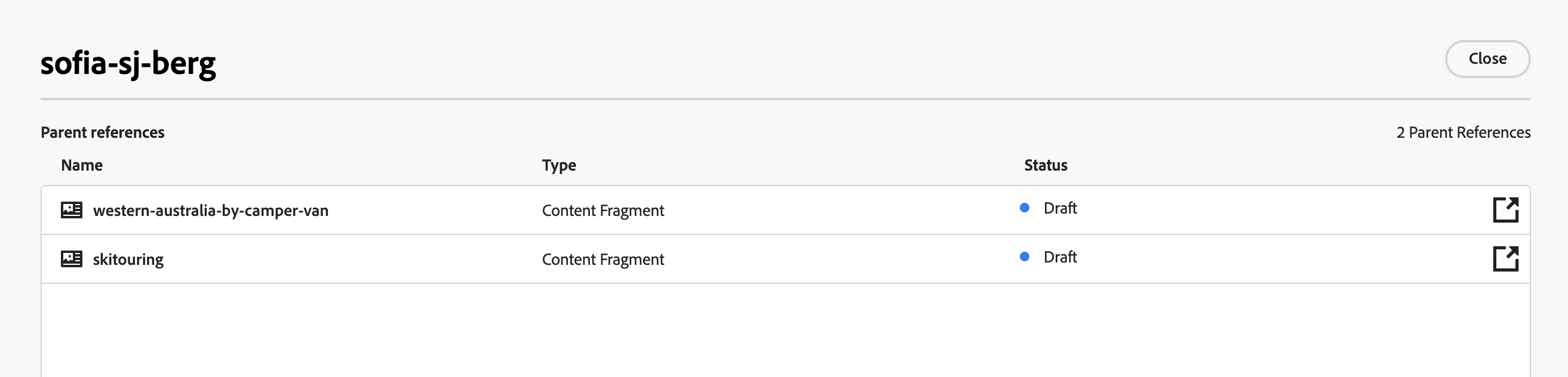Click the Parent references section label
This screenshot has height=377, width=1568.
[x=102, y=132]
